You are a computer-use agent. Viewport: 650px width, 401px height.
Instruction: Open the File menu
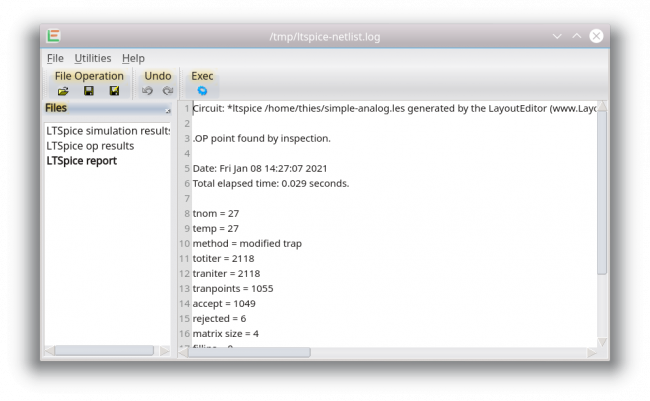click(55, 58)
